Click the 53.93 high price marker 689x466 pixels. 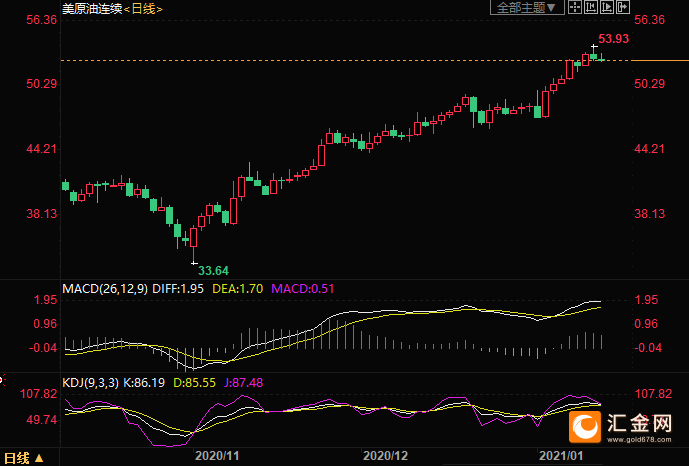tap(613, 39)
